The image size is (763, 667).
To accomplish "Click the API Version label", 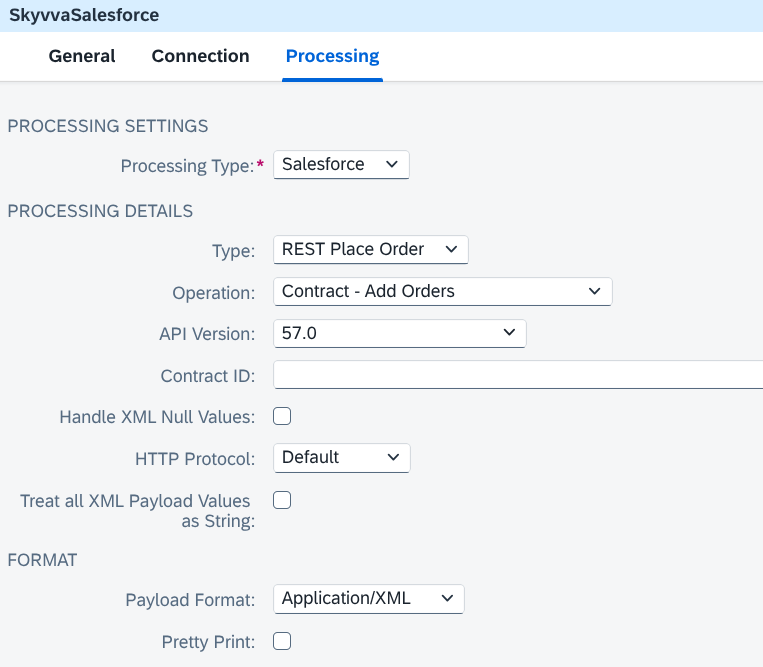I will pos(207,334).
